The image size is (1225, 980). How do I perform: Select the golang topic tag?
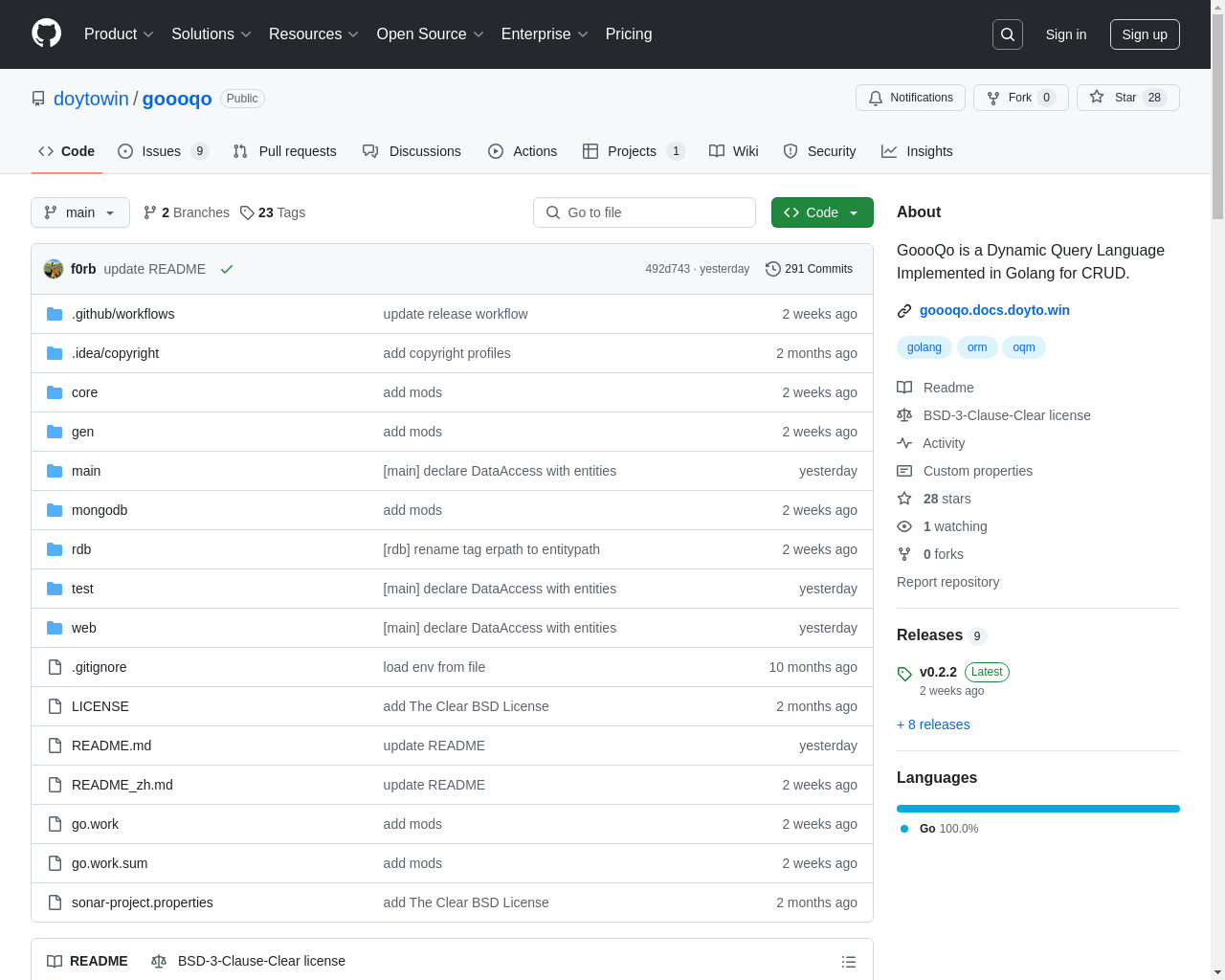click(x=924, y=347)
